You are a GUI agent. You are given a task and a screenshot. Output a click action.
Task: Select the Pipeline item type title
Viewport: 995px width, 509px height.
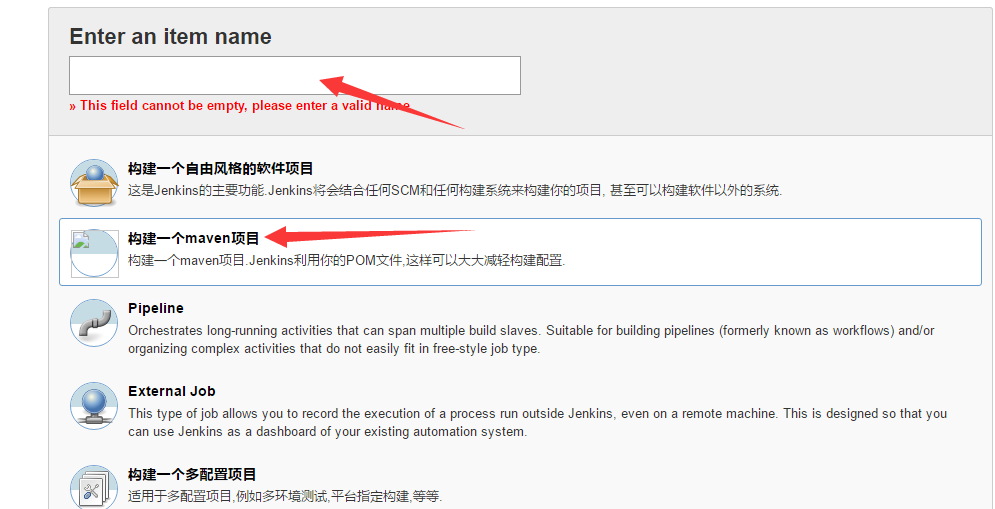point(156,308)
